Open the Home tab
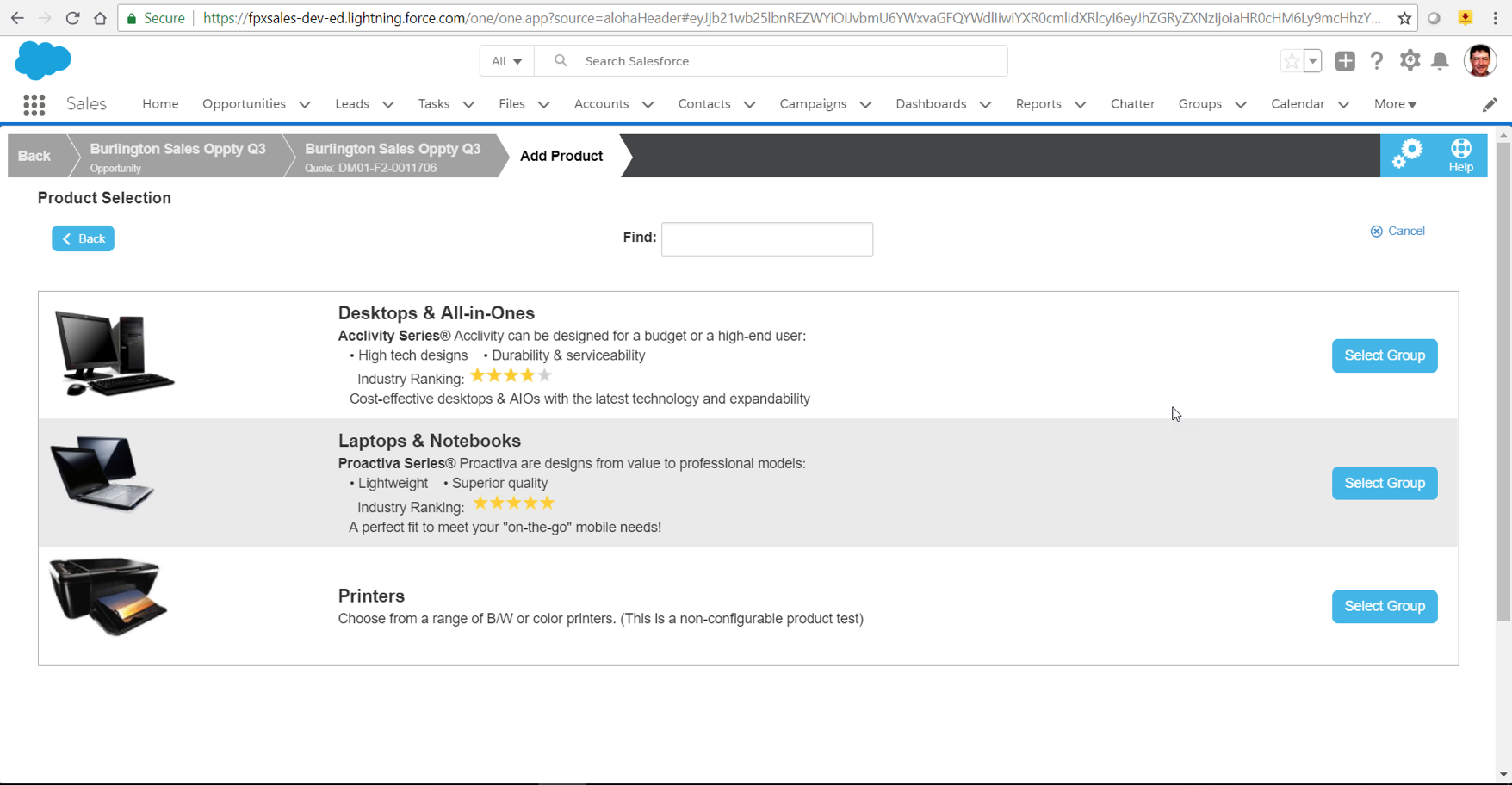The height and width of the screenshot is (785, 1512). coord(160,104)
